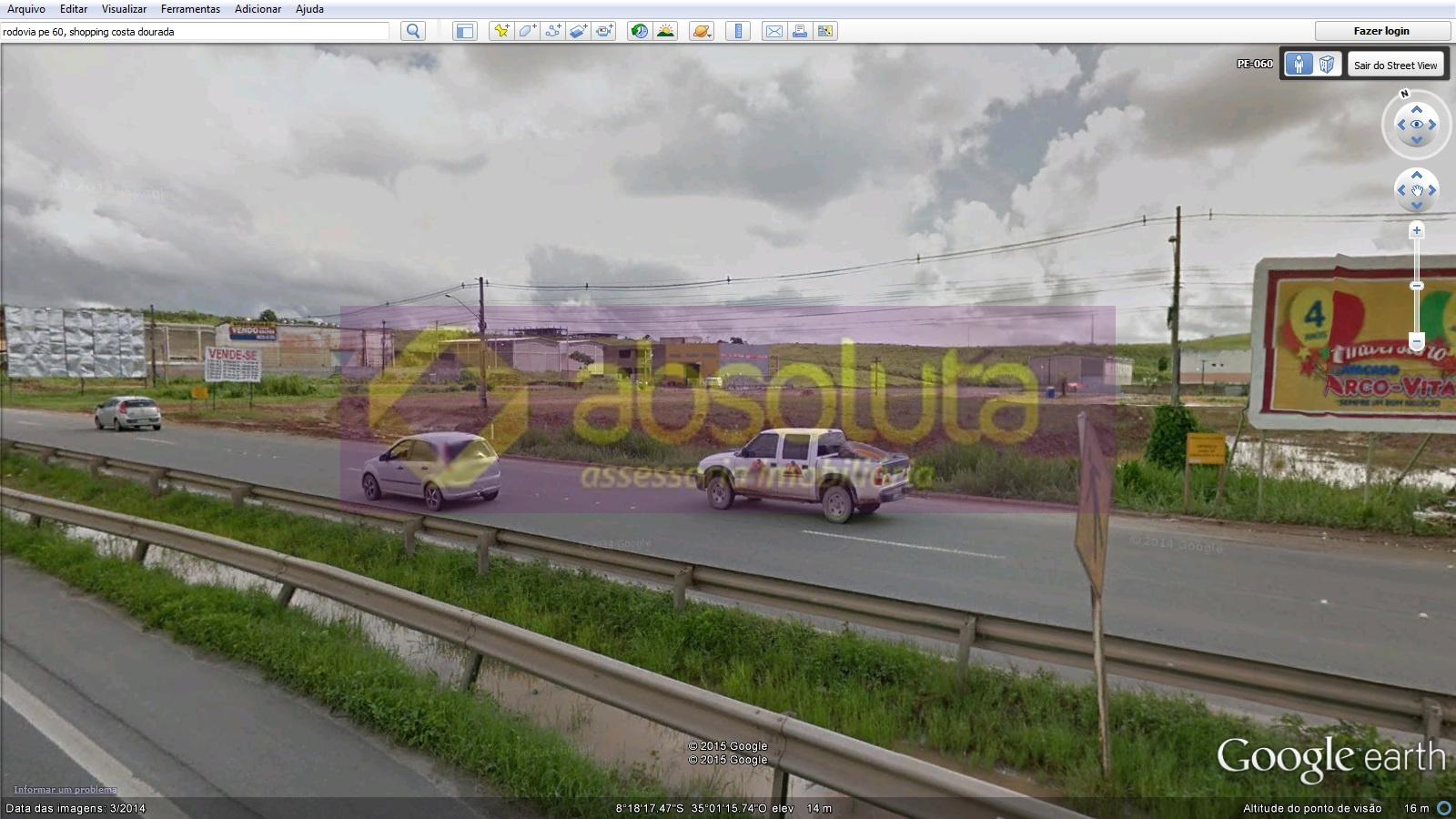Run the search with the magnifier button

(x=413, y=31)
